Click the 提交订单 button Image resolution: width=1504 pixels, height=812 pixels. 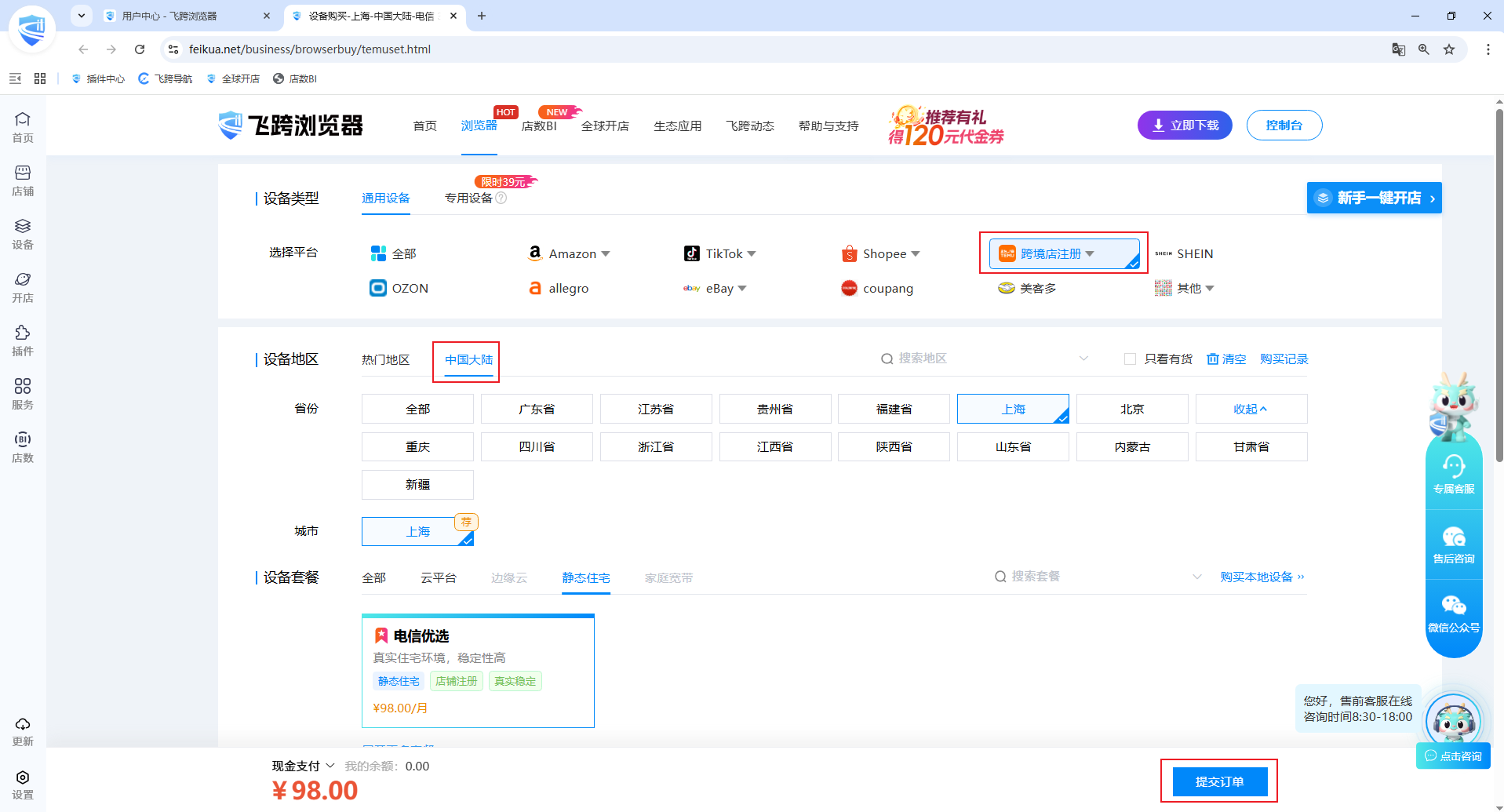1220,781
